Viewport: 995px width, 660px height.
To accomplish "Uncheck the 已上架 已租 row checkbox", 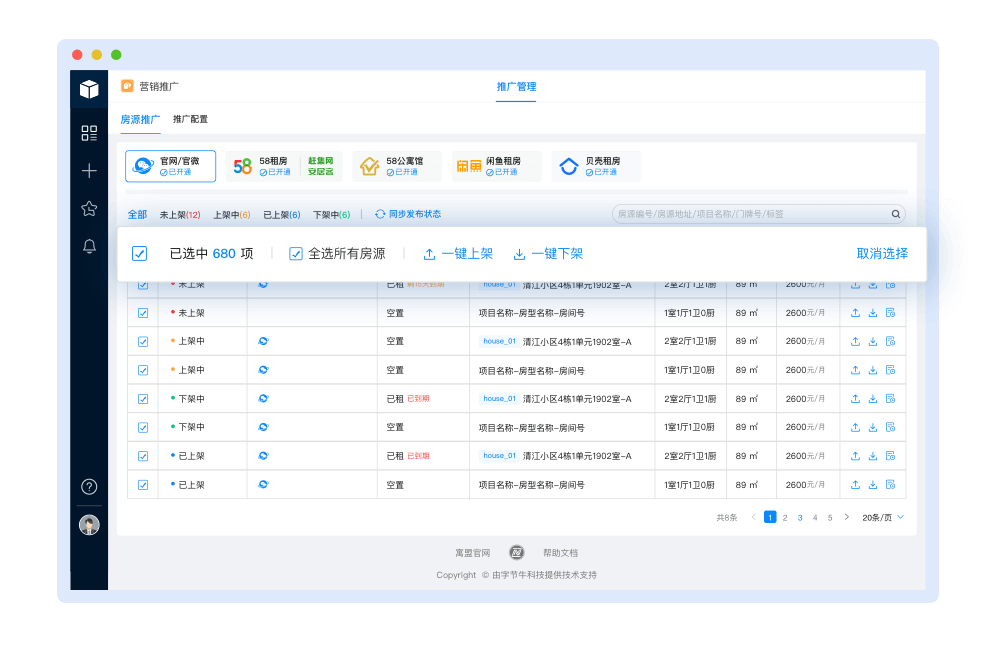I will click(x=143, y=456).
